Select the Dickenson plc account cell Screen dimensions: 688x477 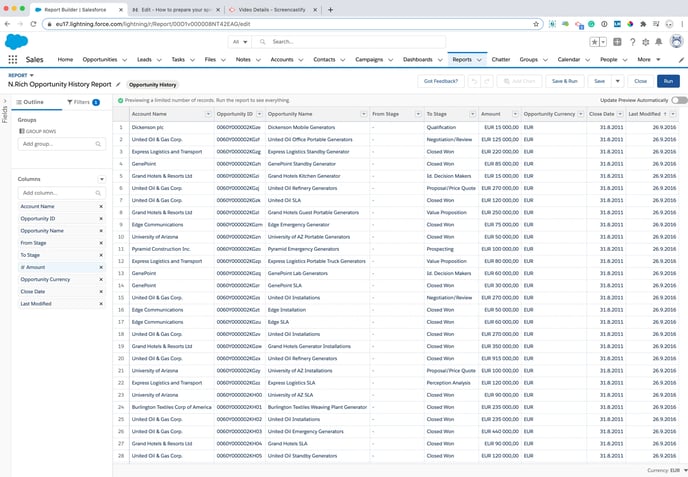pos(172,127)
